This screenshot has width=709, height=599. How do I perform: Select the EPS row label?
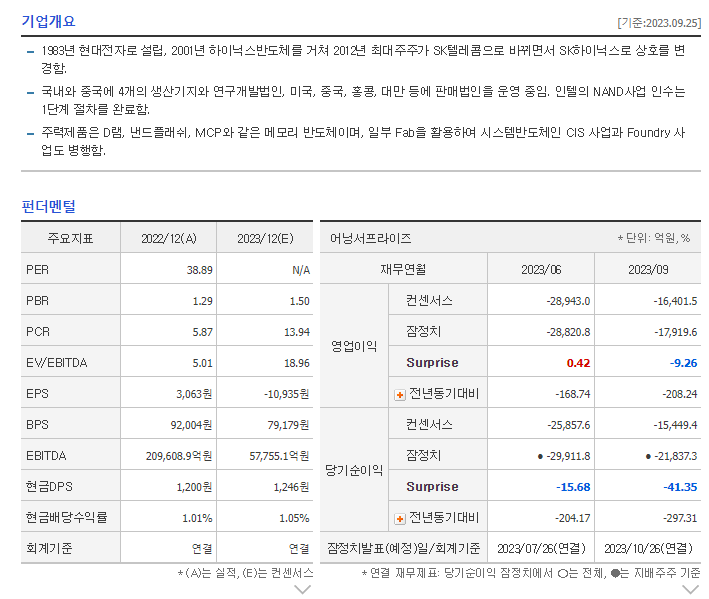(x=38, y=394)
